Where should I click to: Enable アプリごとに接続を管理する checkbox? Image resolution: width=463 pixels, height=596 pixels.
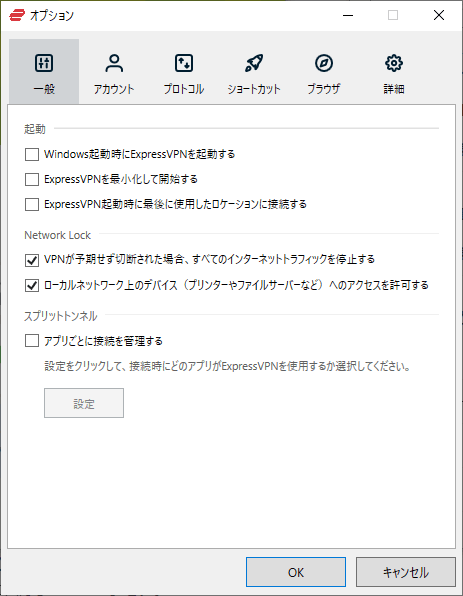click(32, 341)
